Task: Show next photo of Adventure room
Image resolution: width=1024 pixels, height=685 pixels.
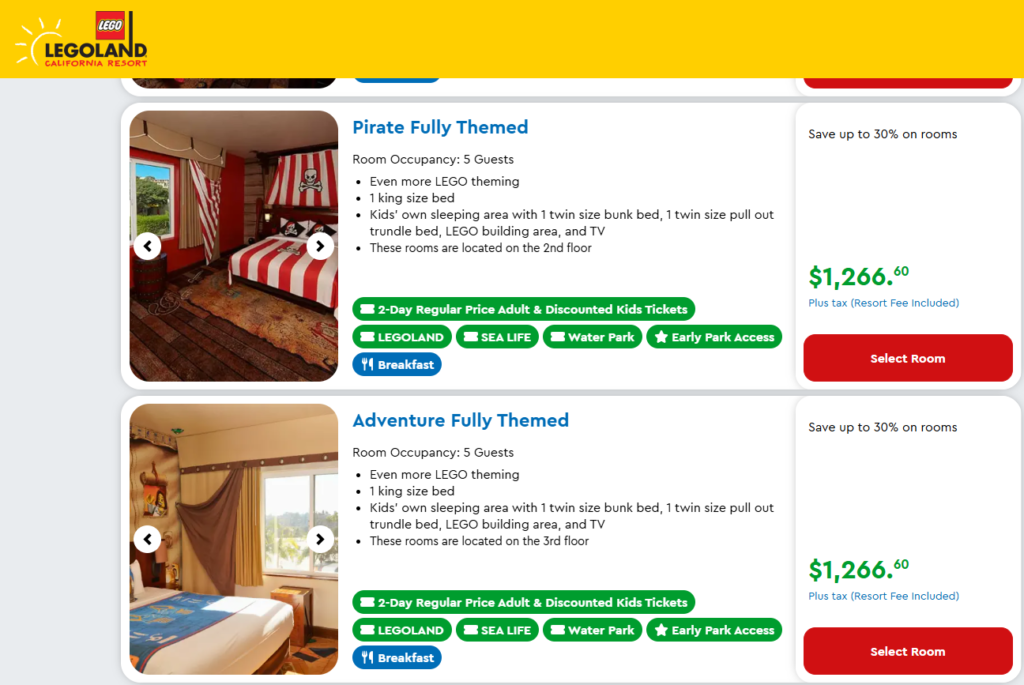Action: (320, 540)
